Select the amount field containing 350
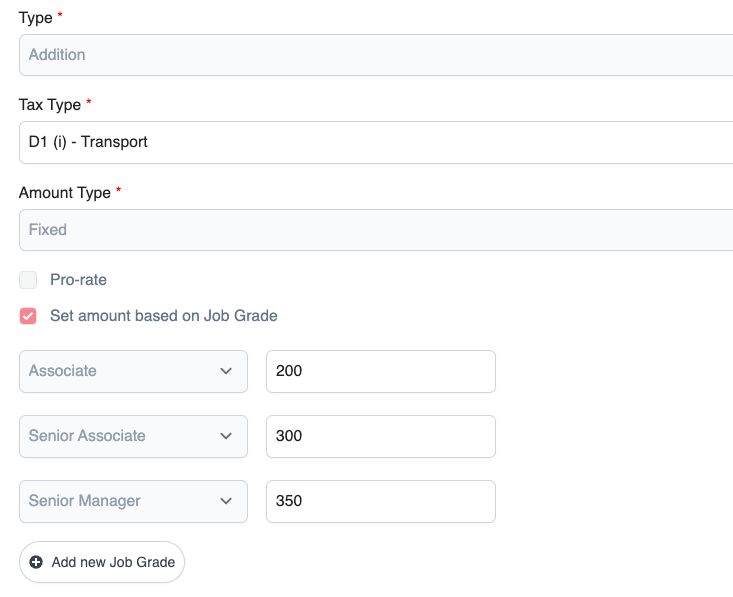 pos(380,501)
